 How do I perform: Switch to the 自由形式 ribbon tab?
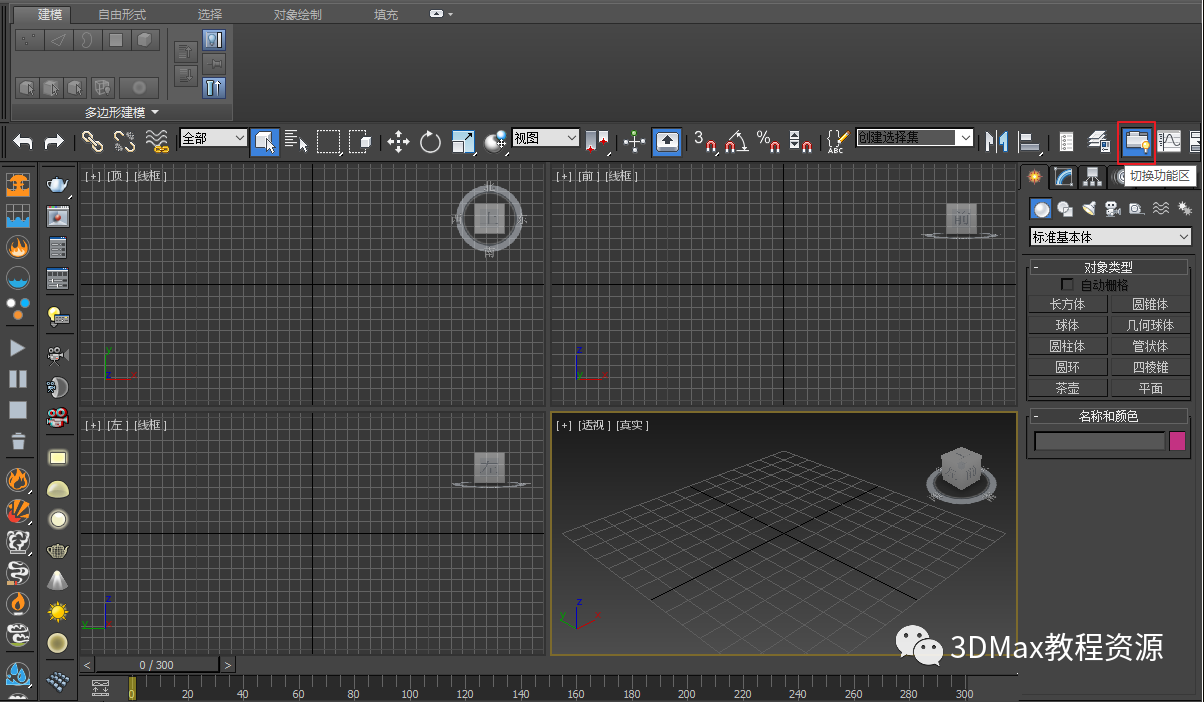click(x=122, y=15)
